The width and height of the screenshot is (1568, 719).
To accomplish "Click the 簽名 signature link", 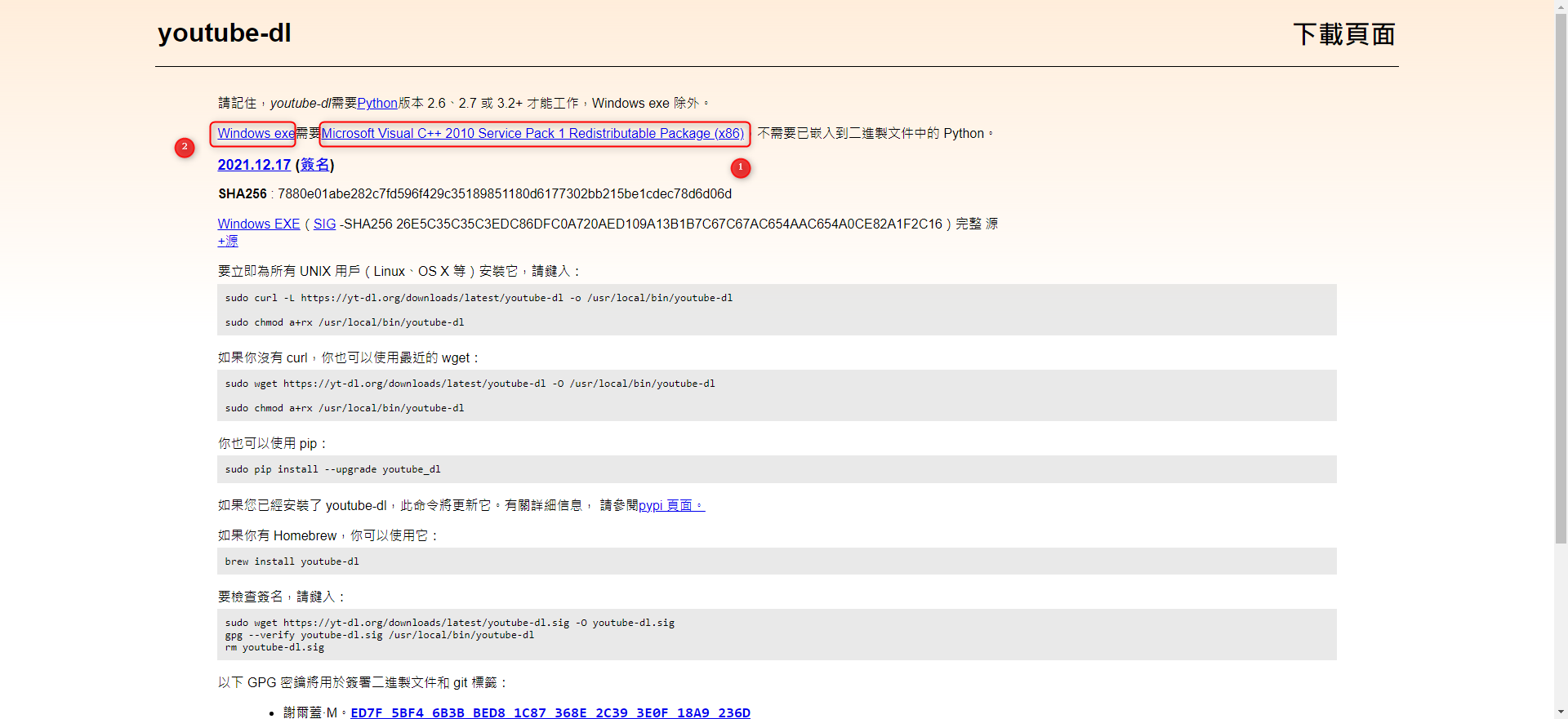I will coord(314,165).
